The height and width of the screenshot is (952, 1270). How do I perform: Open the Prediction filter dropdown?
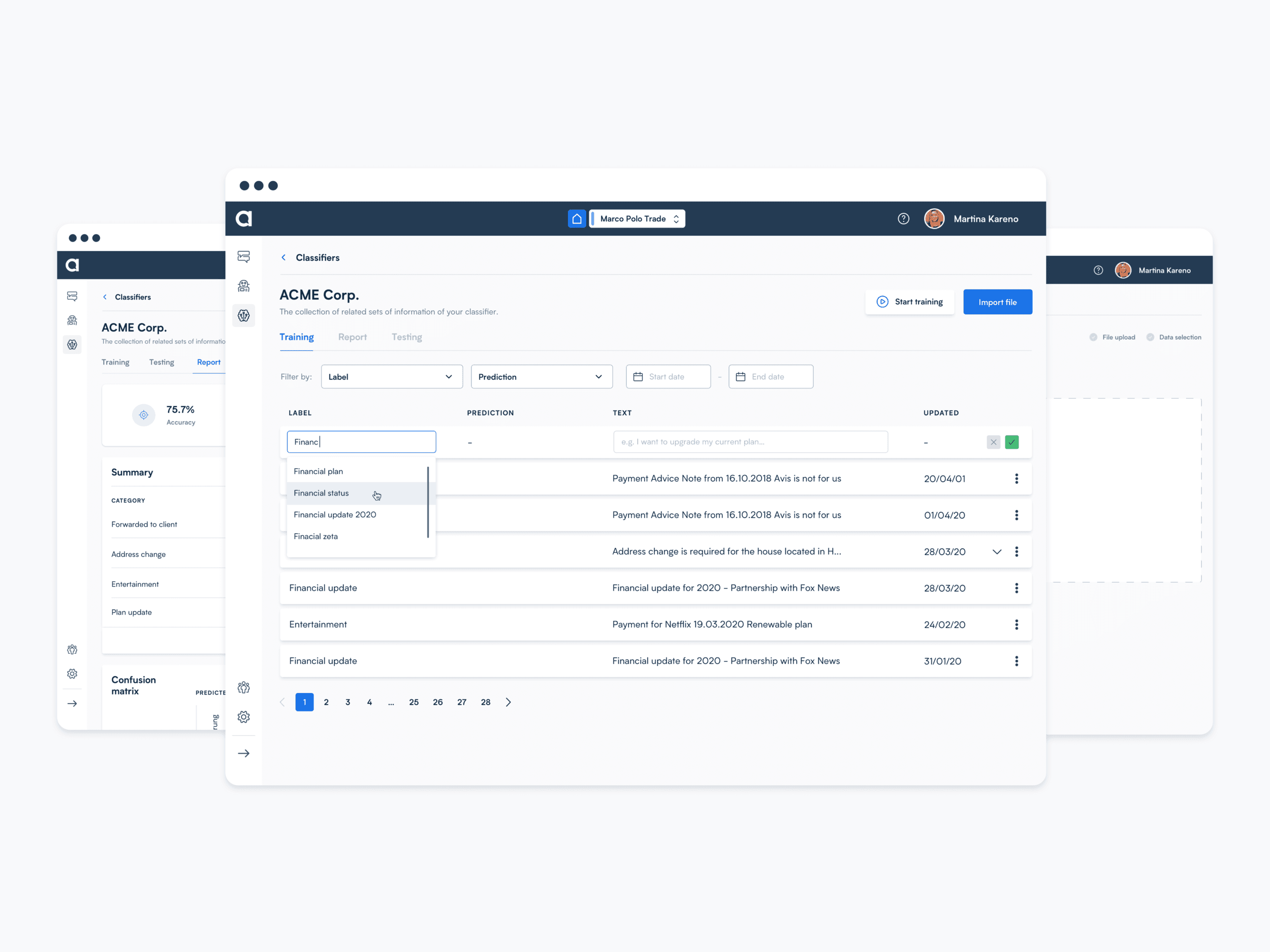[x=542, y=376]
